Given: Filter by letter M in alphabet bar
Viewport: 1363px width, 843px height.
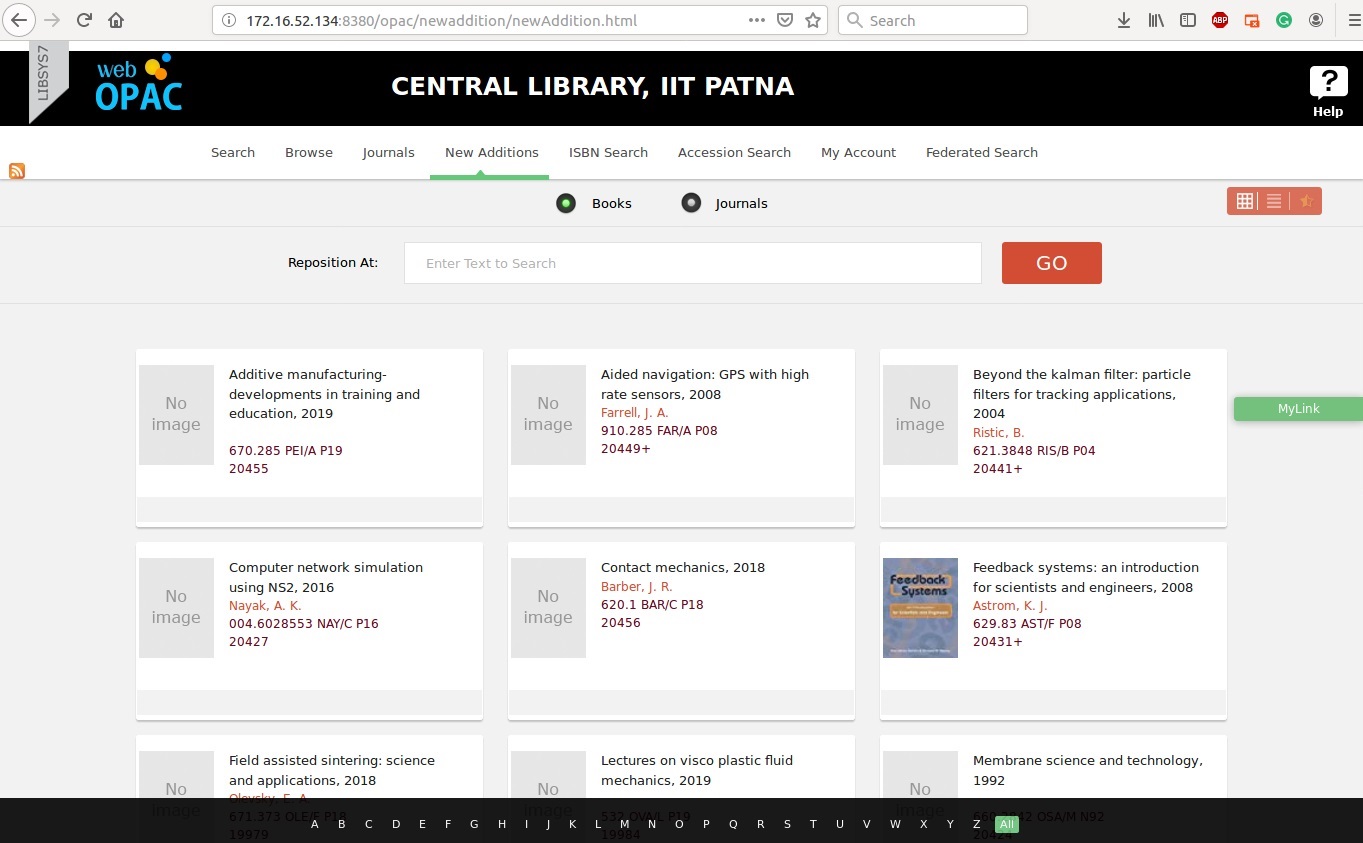Looking at the screenshot, I should (x=625, y=824).
